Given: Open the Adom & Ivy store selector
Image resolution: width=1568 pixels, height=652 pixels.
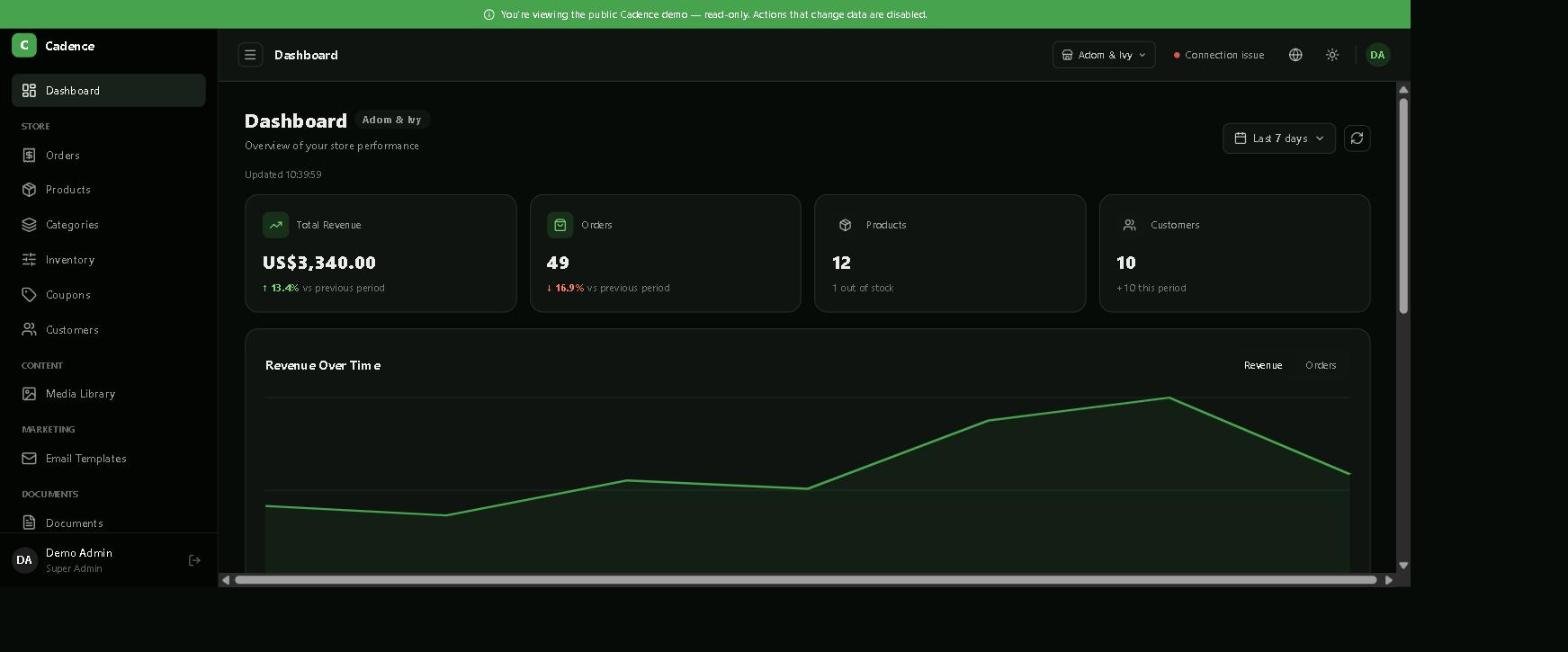Looking at the screenshot, I should (x=1103, y=55).
